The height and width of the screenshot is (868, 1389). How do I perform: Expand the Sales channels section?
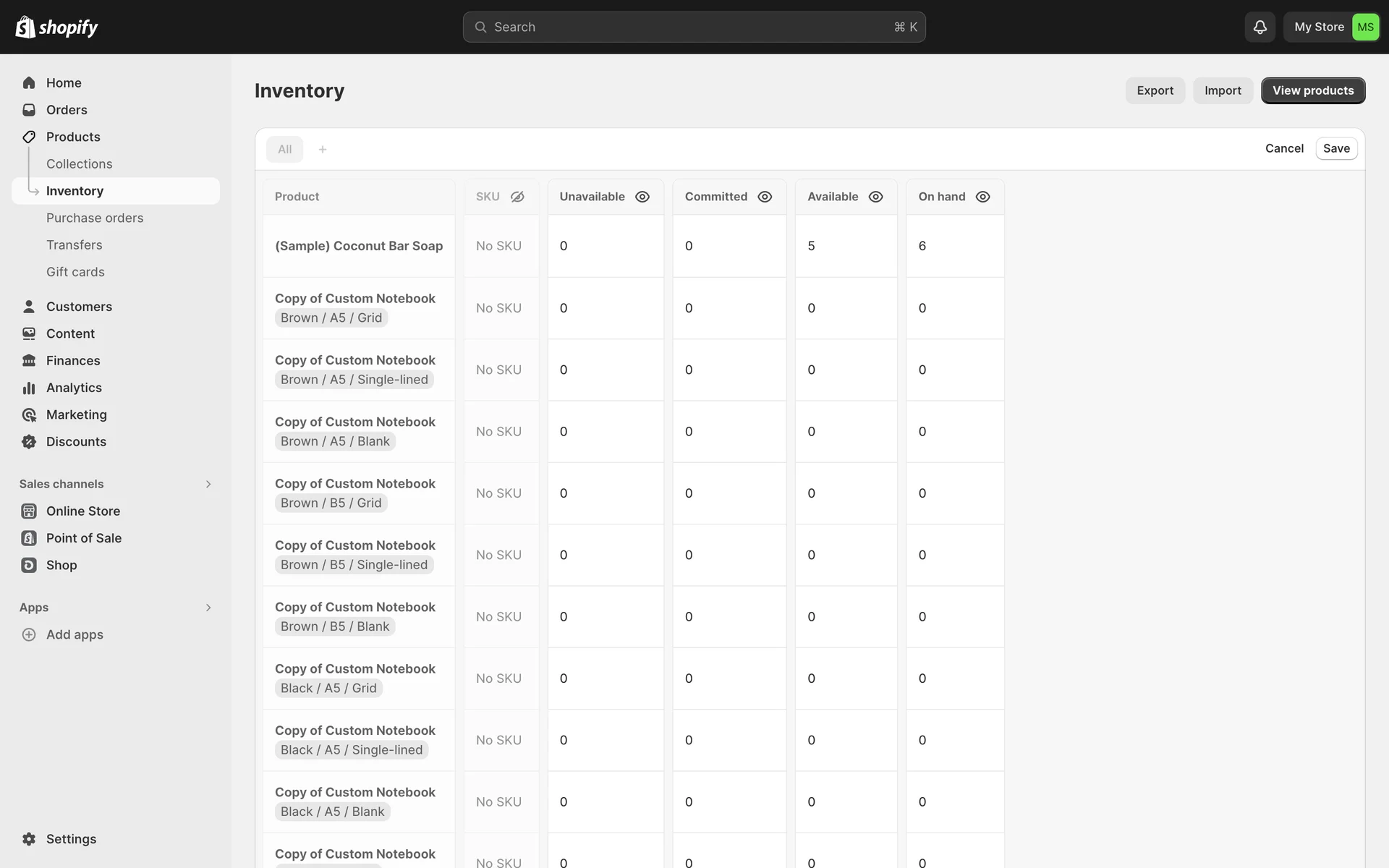(x=208, y=484)
